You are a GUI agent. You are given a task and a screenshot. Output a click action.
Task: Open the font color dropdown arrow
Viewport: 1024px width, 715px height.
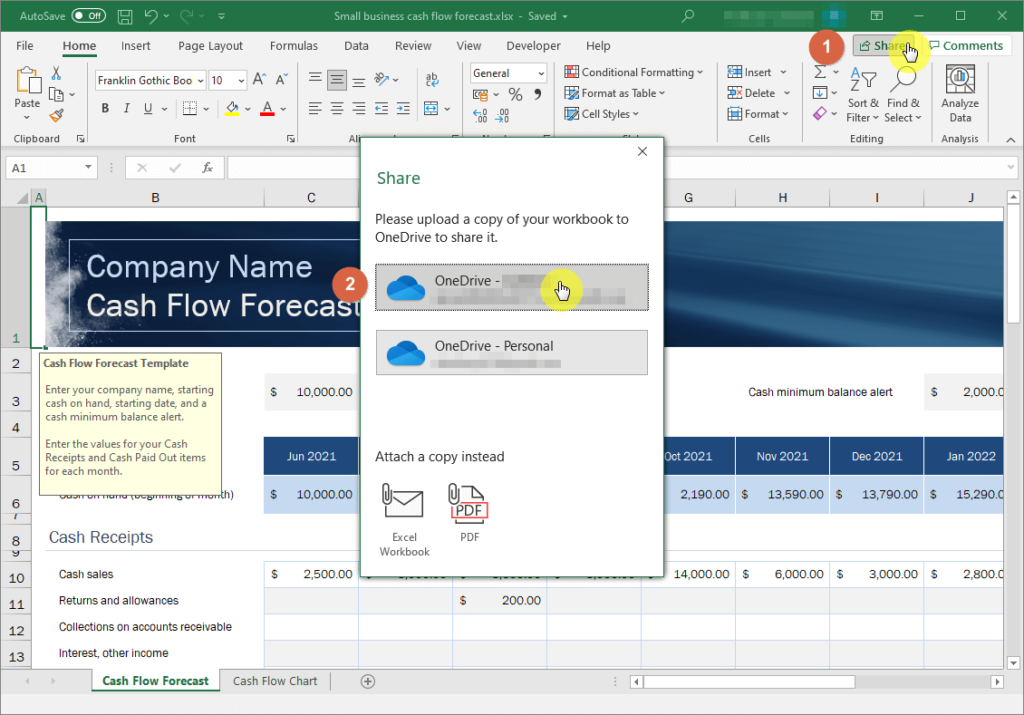283,109
